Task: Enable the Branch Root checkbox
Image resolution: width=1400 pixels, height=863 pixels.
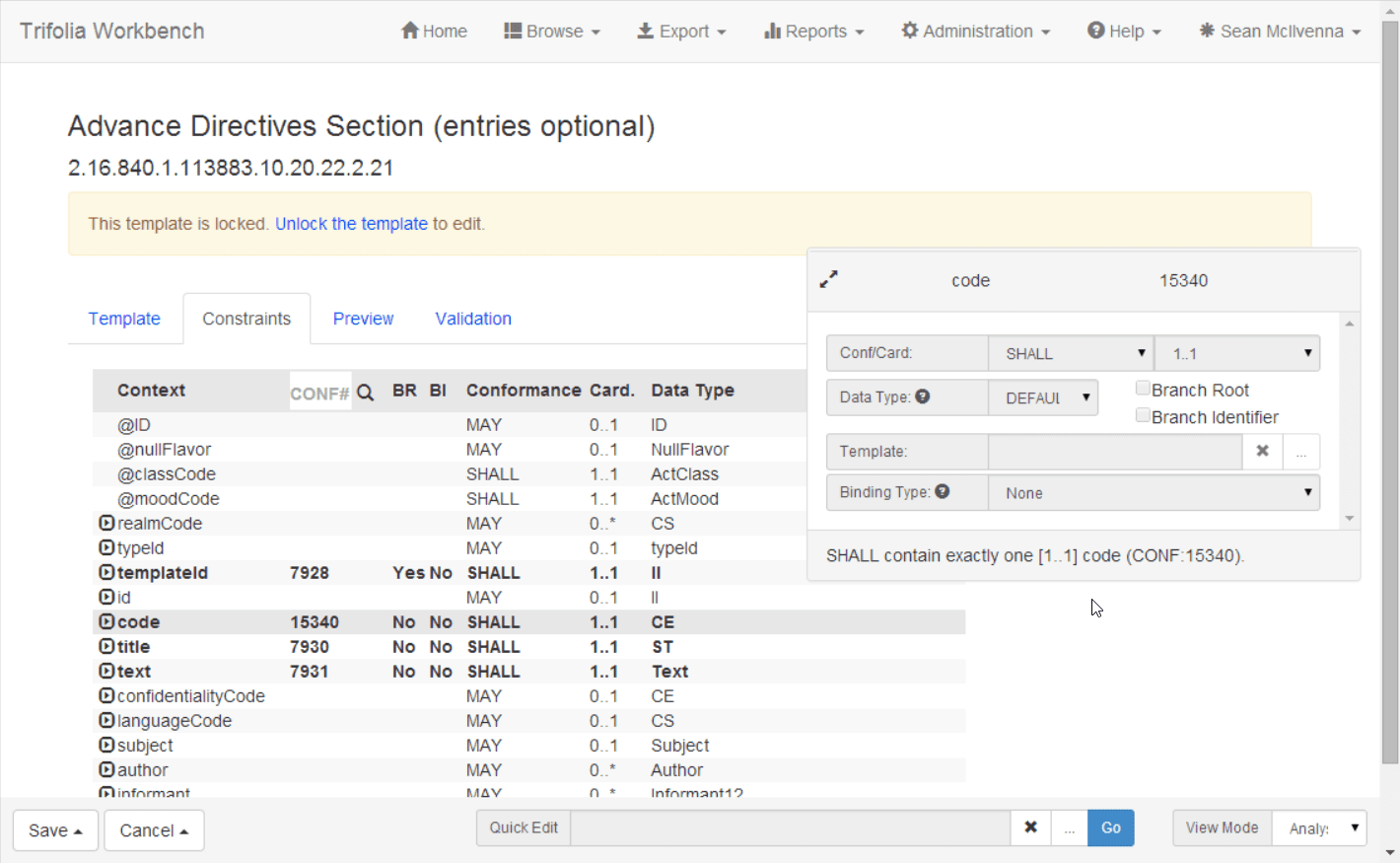Action: pos(1143,389)
